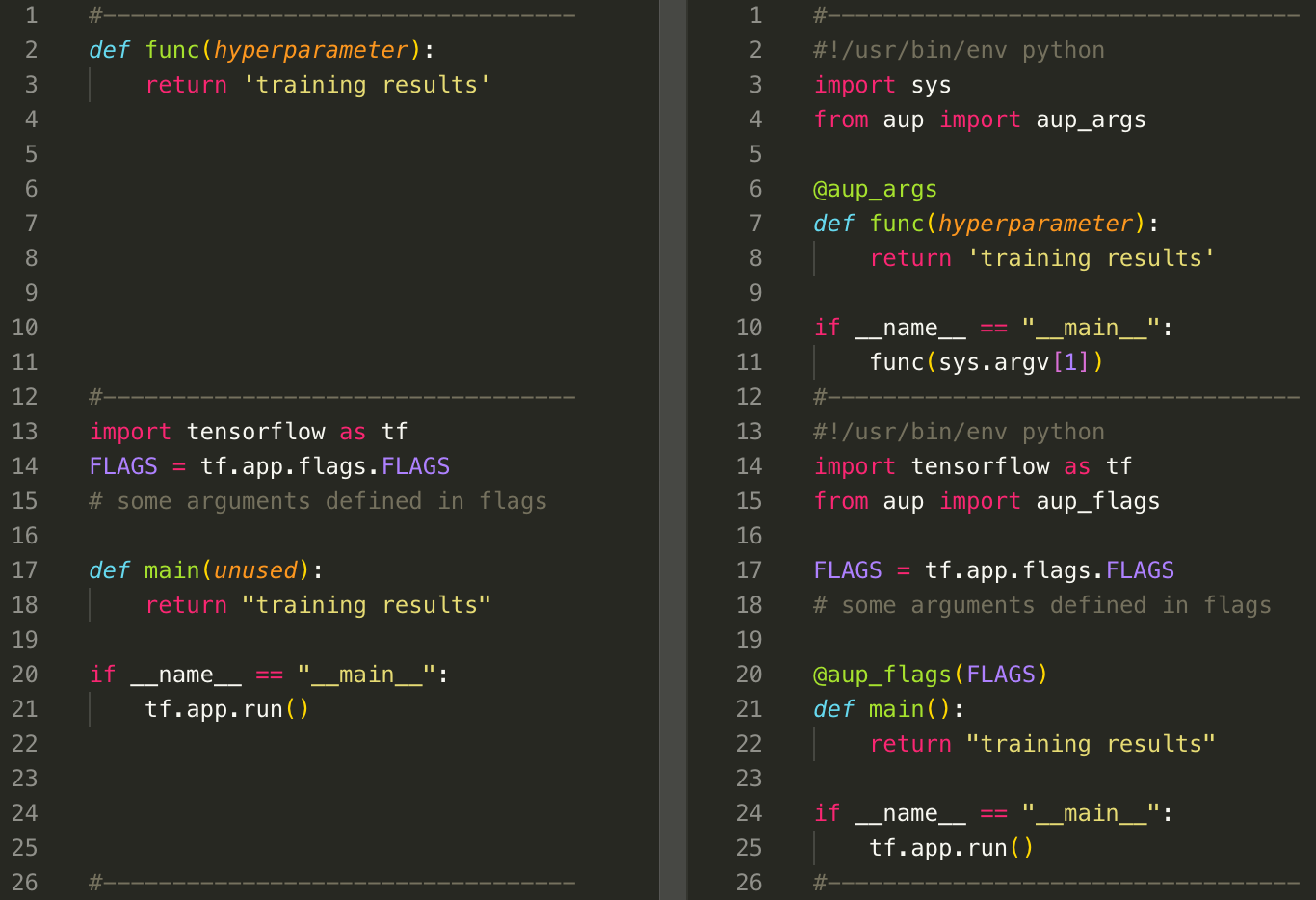Click 'tf.app.run()' on right pane line 25
This screenshot has height=900, width=1316.
click(952, 848)
